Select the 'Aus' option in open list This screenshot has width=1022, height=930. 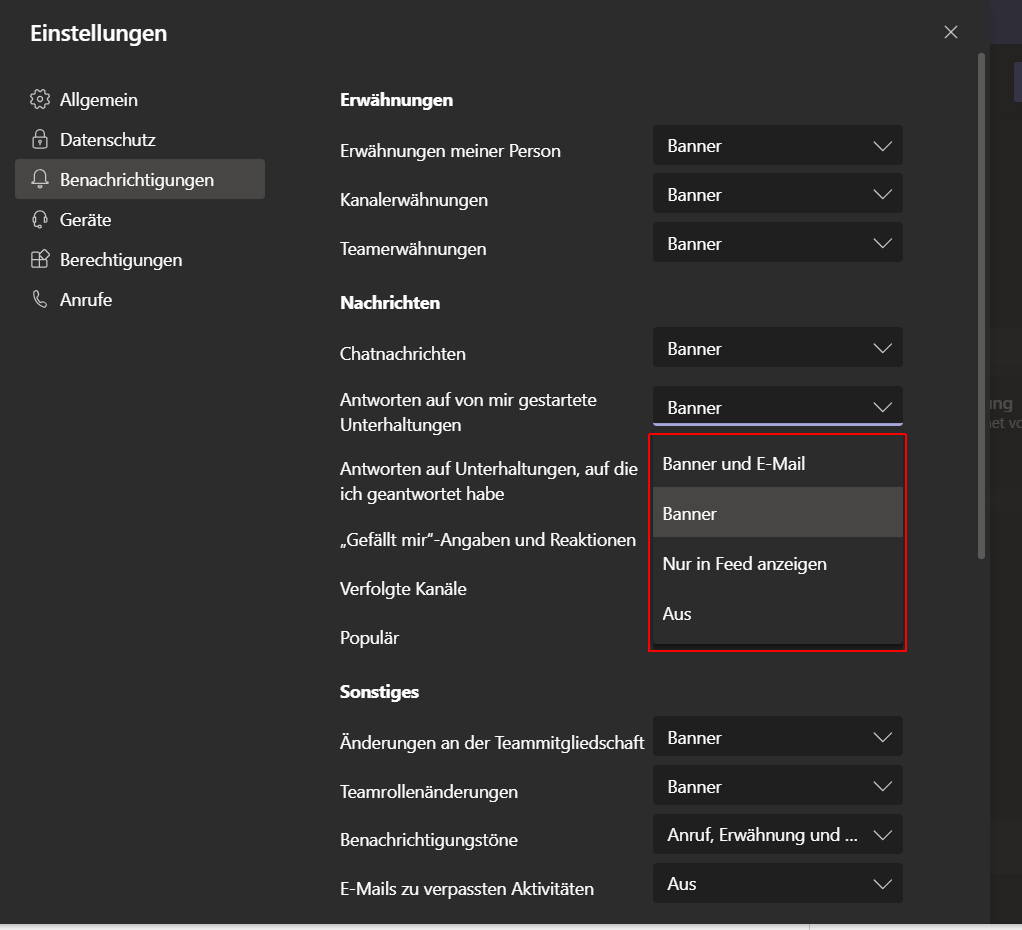pos(778,613)
